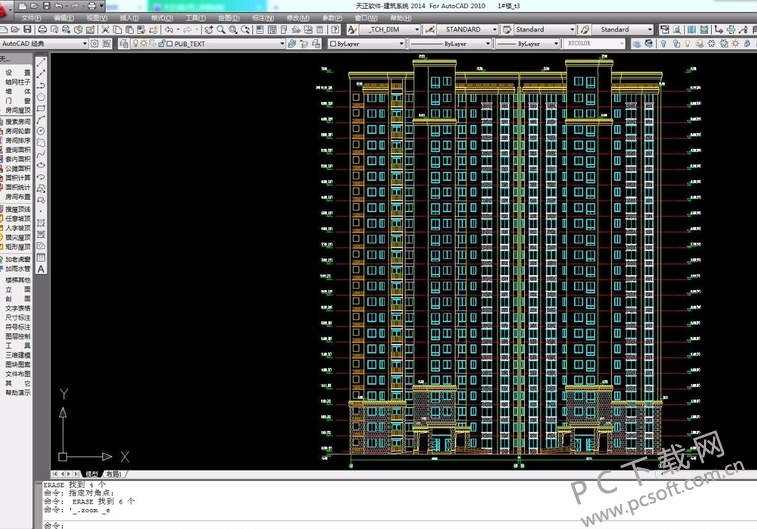Image resolution: width=757 pixels, height=529 pixels.
Task: Open the 尺寸标注 section in the side panel
Action: click(x=17, y=318)
